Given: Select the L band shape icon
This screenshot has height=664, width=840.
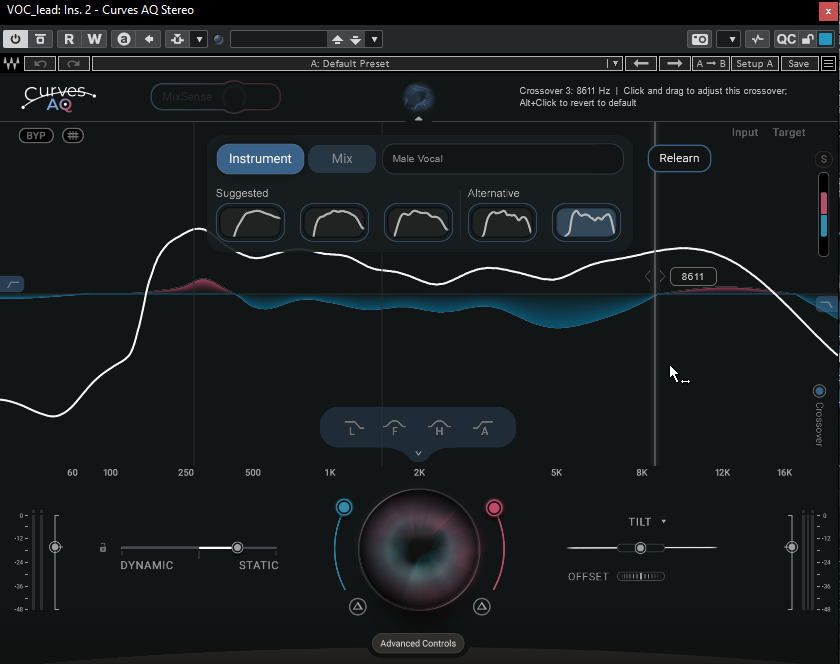Looking at the screenshot, I should 353,428.
